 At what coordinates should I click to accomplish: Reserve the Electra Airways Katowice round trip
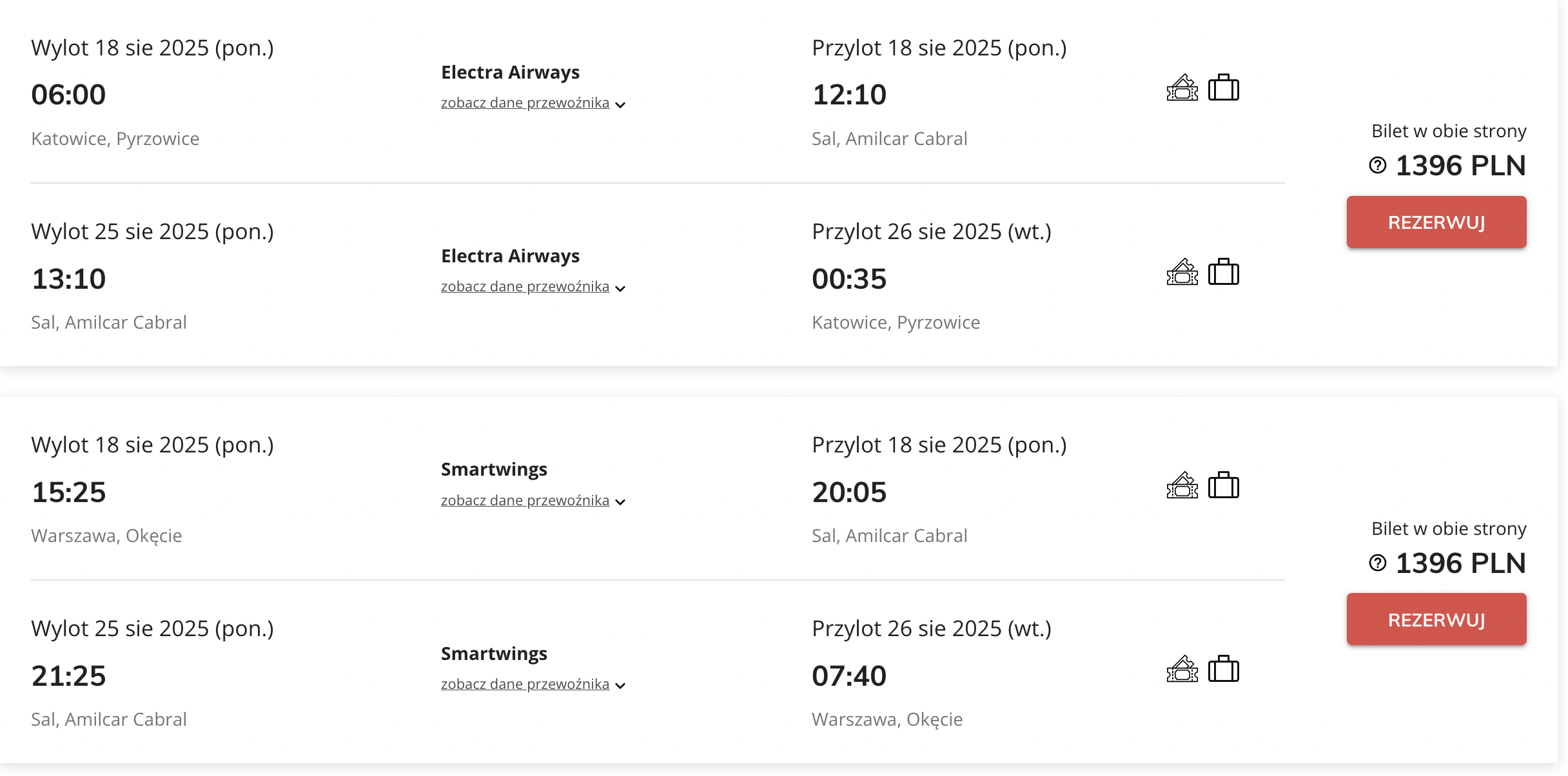(x=1436, y=222)
